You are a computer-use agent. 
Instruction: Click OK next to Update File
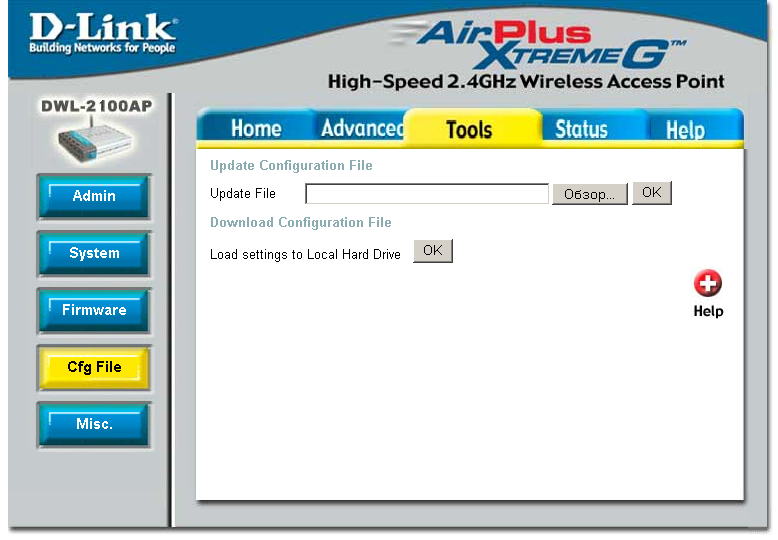[651, 193]
